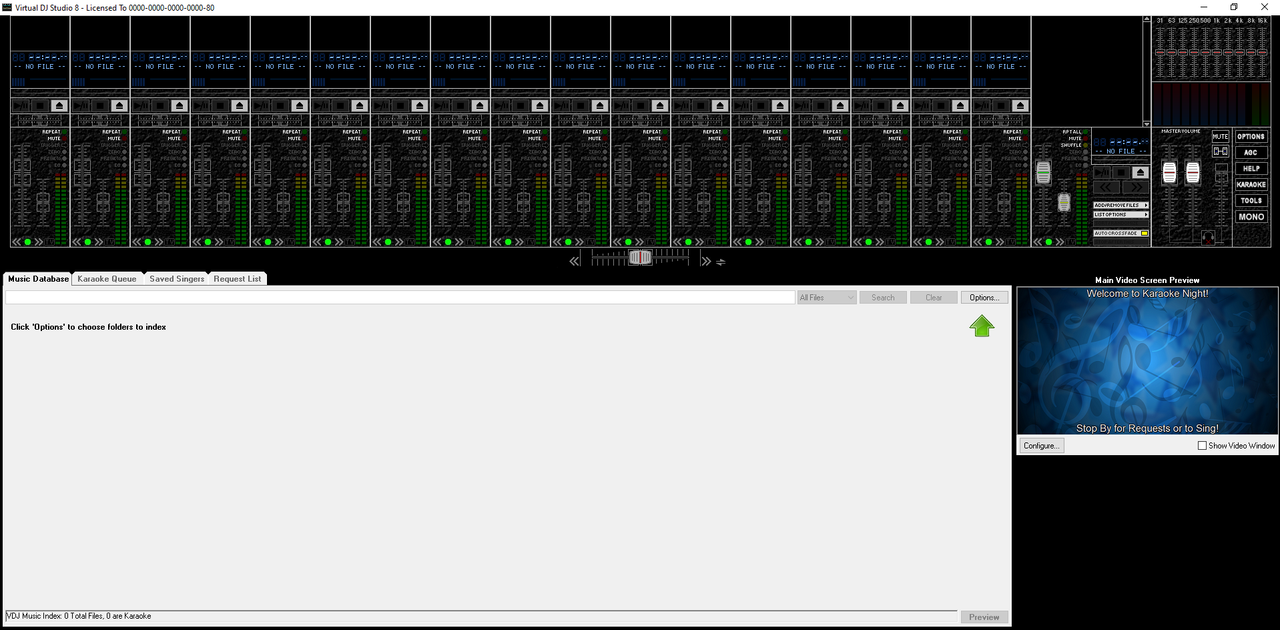
Task: Open the Karaoke Queue tab
Action: pos(107,279)
